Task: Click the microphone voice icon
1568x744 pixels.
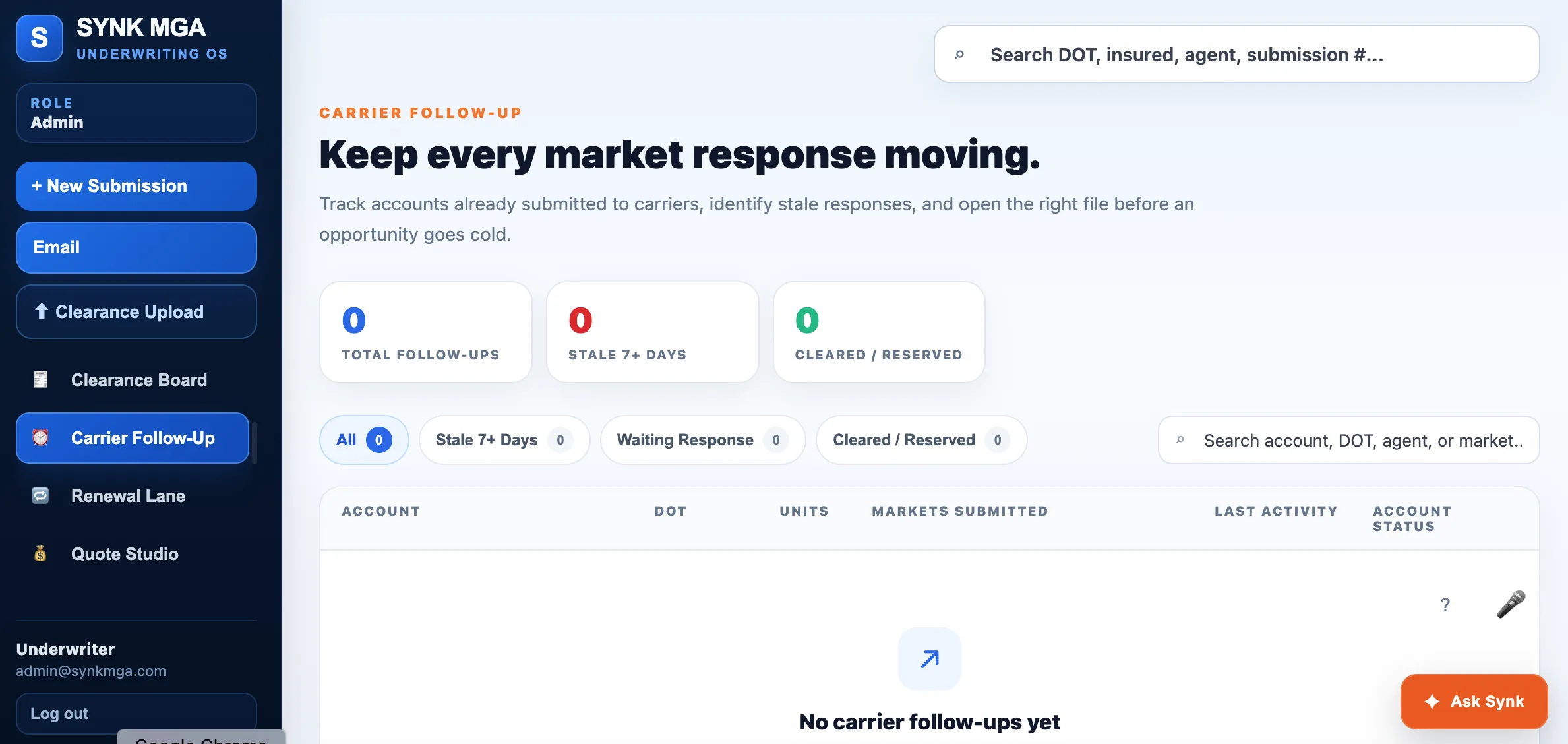Action: click(1511, 604)
